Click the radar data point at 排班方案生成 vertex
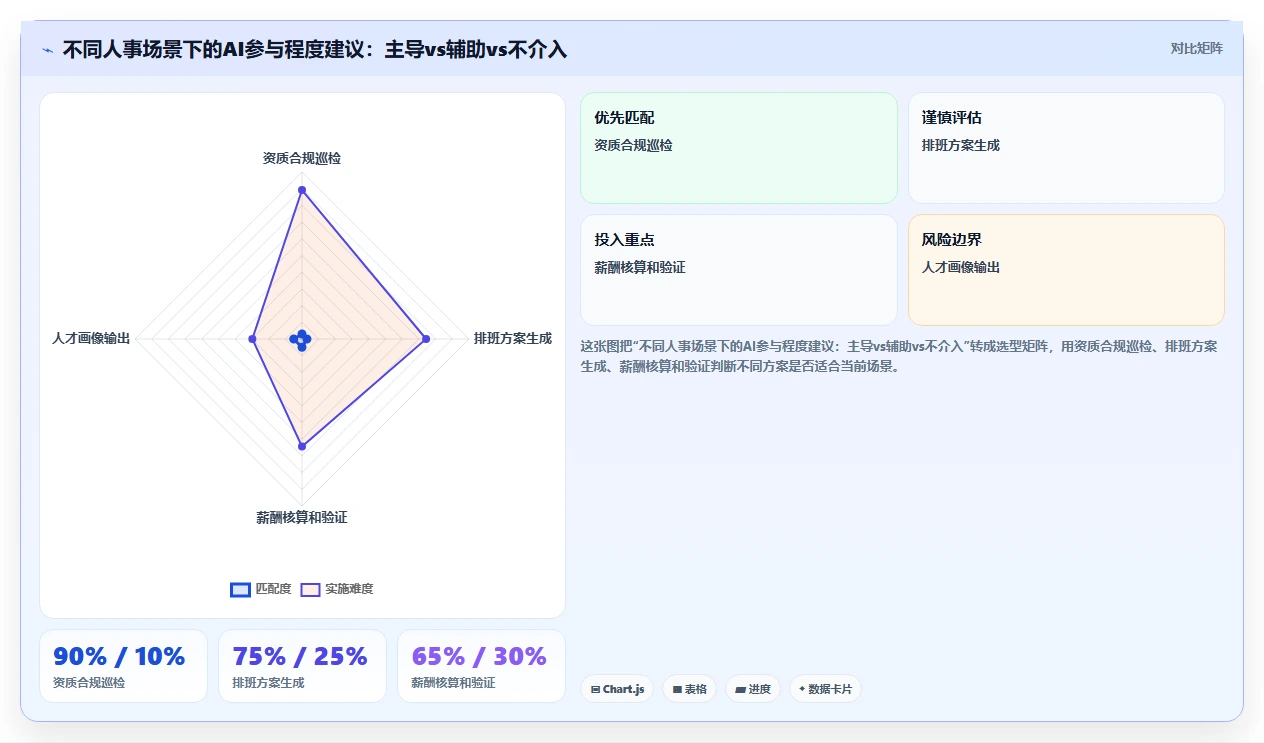 (426, 340)
